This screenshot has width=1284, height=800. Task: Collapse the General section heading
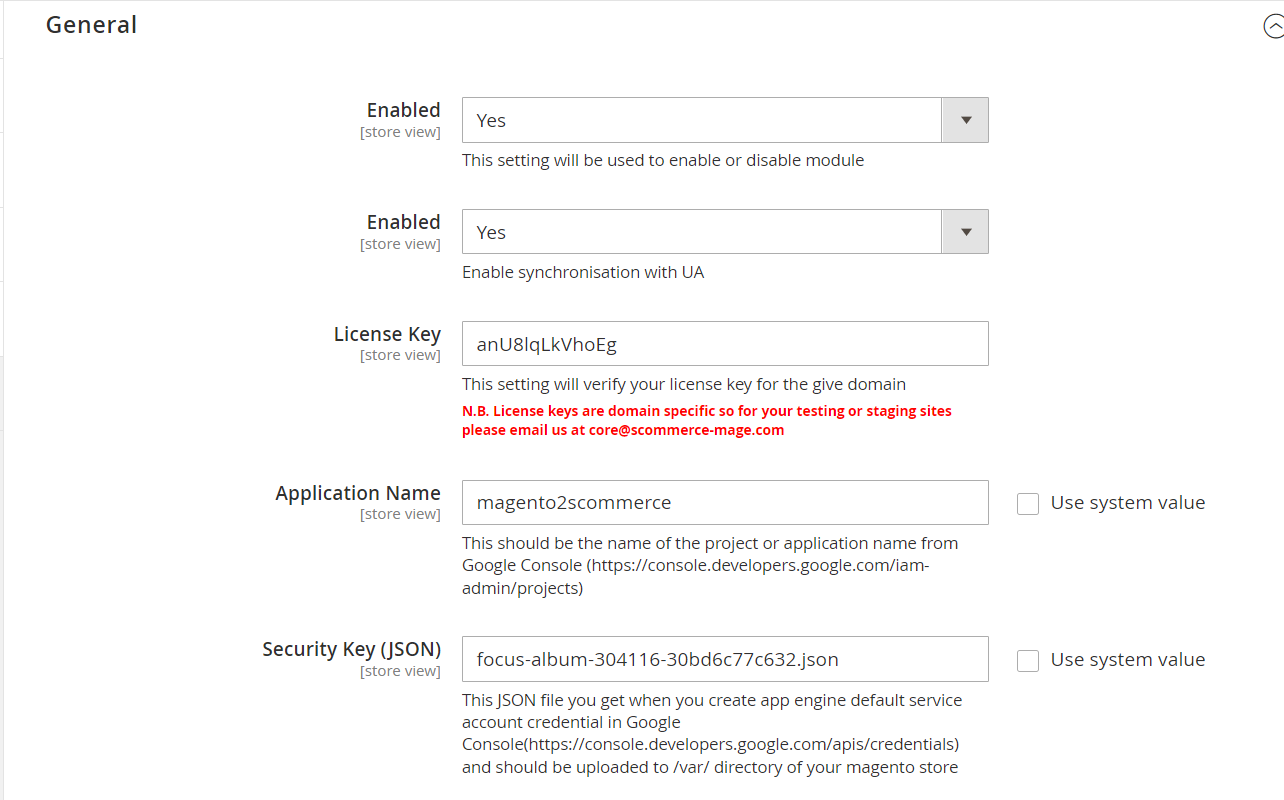92,25
